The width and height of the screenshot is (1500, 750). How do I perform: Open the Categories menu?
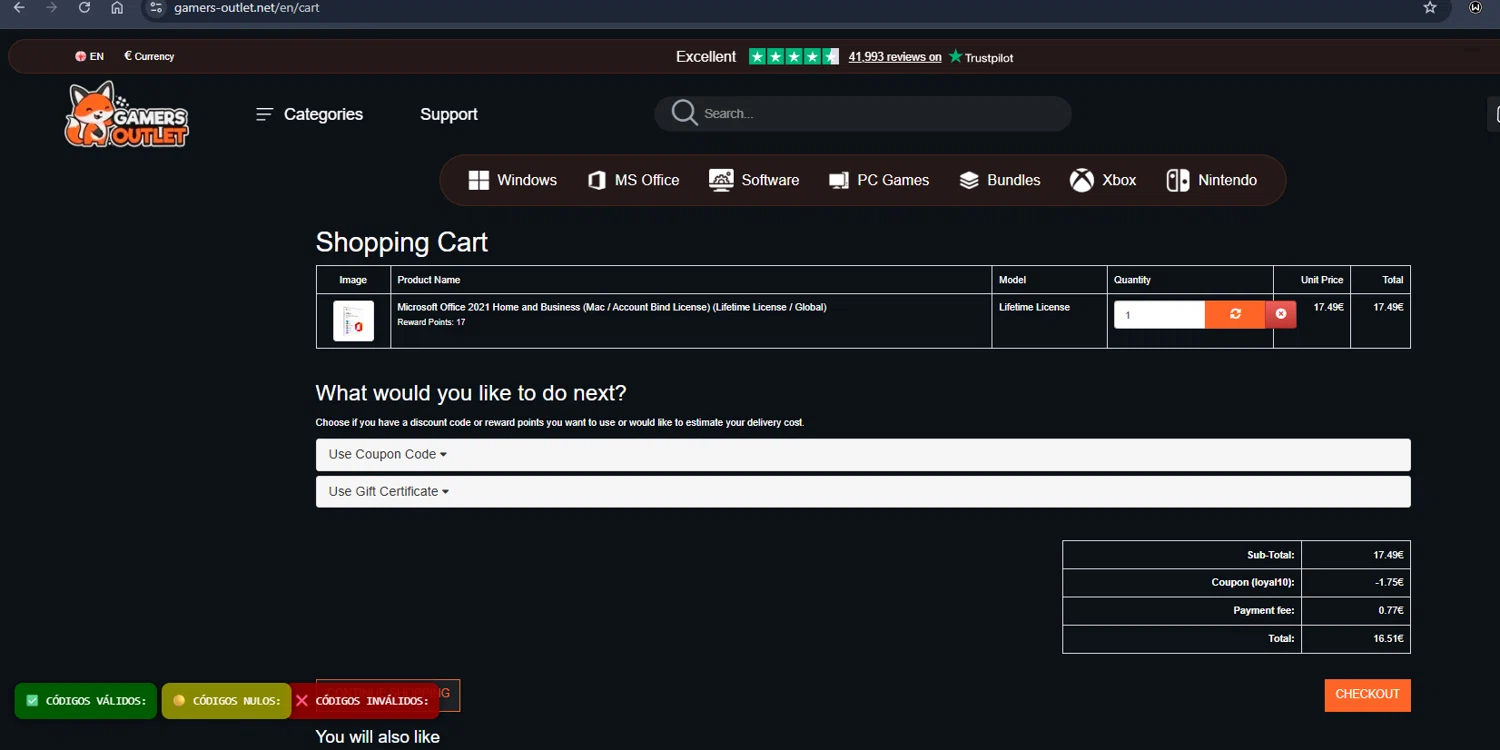click(x=309, y=114)
